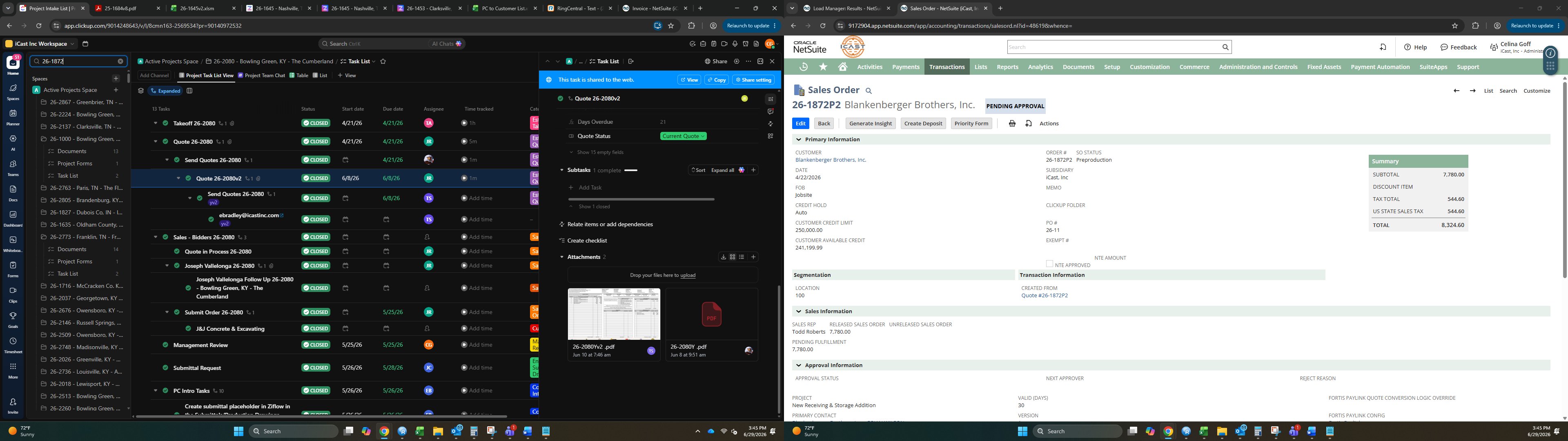This screenshot has width=1568, height=441.
Task: Collapse the Primary Information section
Action: [x=799, y=140]
